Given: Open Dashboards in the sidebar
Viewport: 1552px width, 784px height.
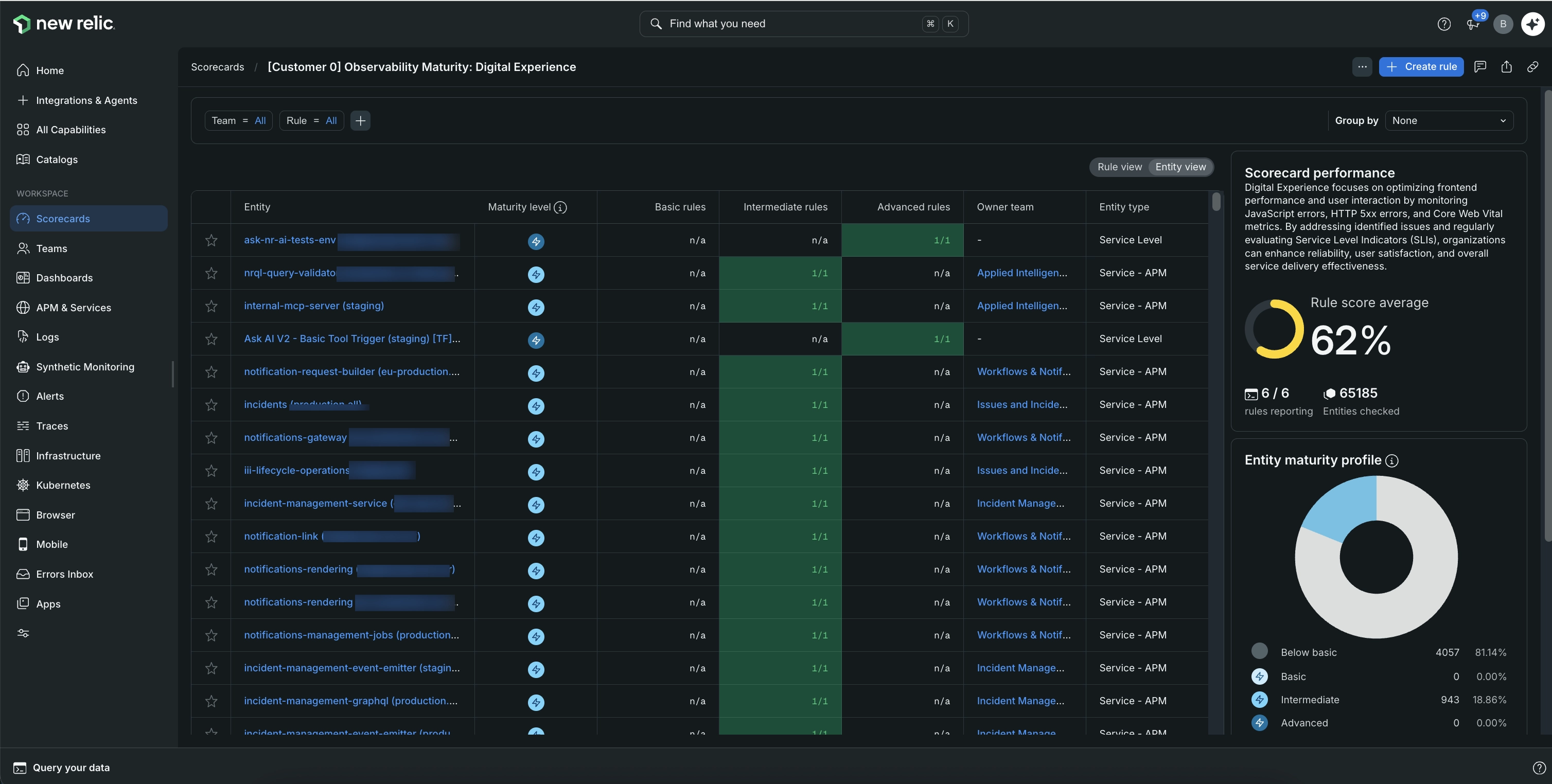Looking at the screenshot, I should tap(89, 278).
